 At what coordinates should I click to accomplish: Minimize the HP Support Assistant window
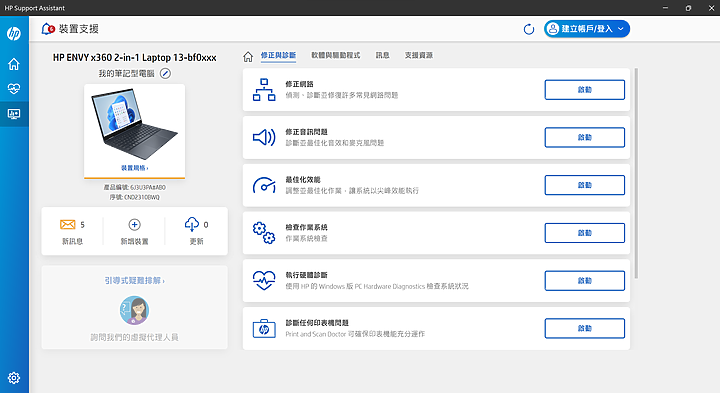pyautogui.click(x=665, y=8)
